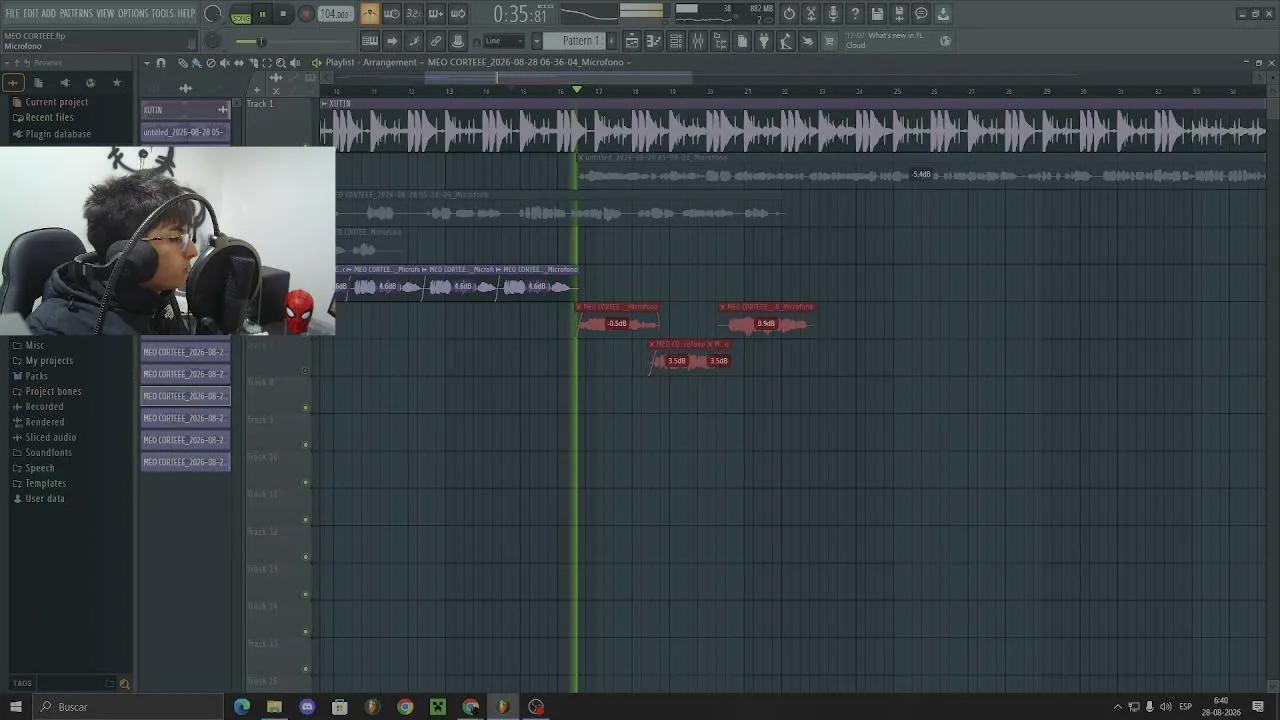Toggle the automation arrow button
1280x720 pixels.
pos(392,41)
